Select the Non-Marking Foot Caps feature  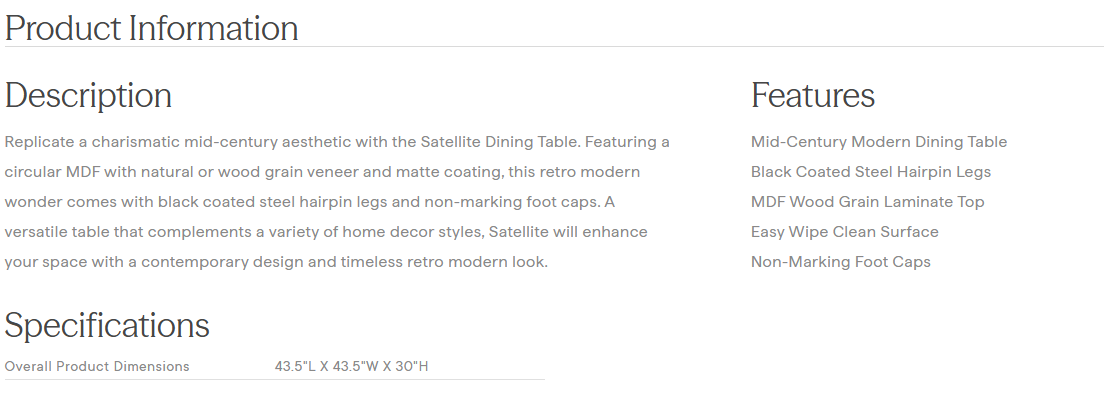pyautogui.click(x=840, y=262)
